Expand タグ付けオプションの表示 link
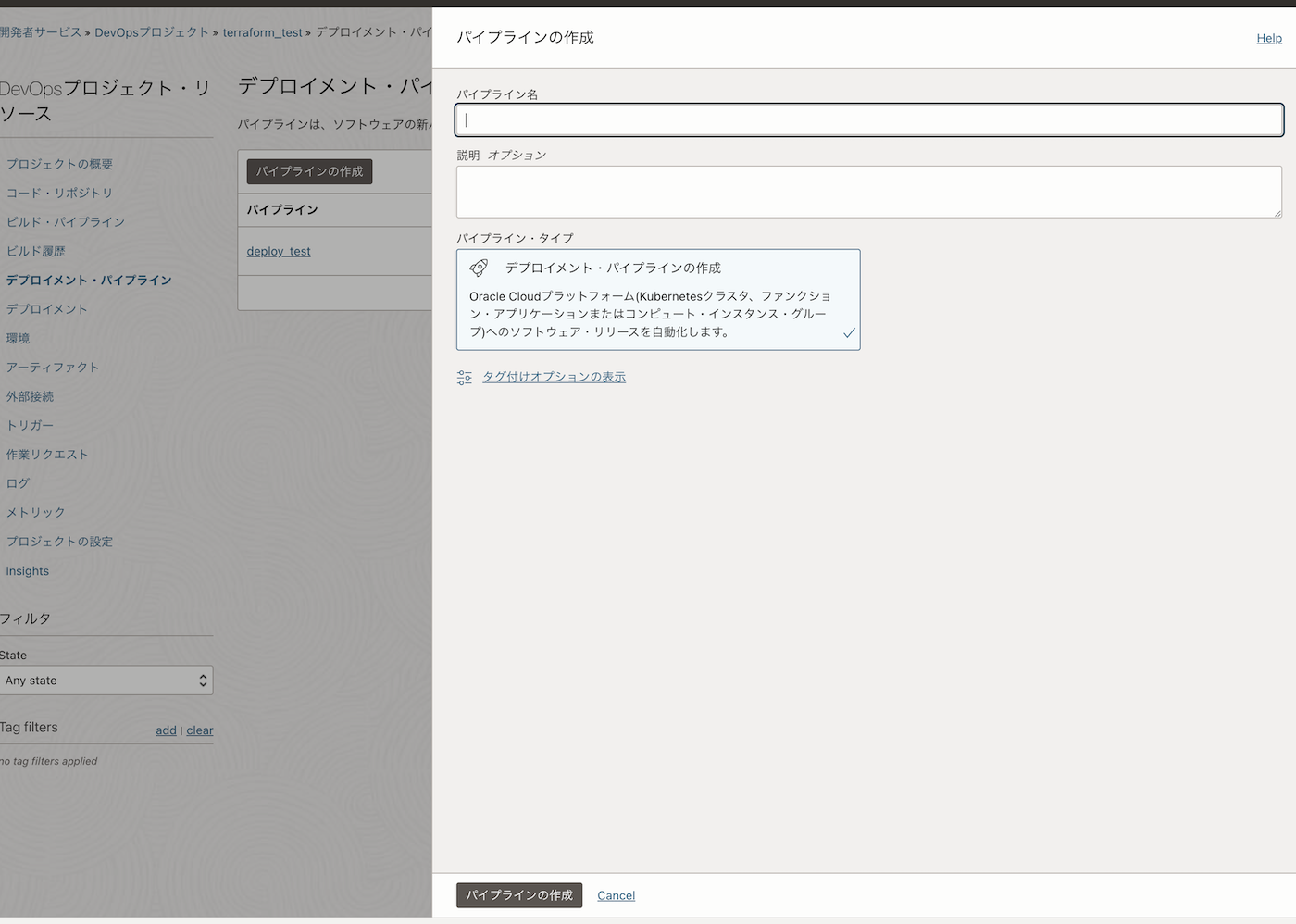 tap(554, 377)
